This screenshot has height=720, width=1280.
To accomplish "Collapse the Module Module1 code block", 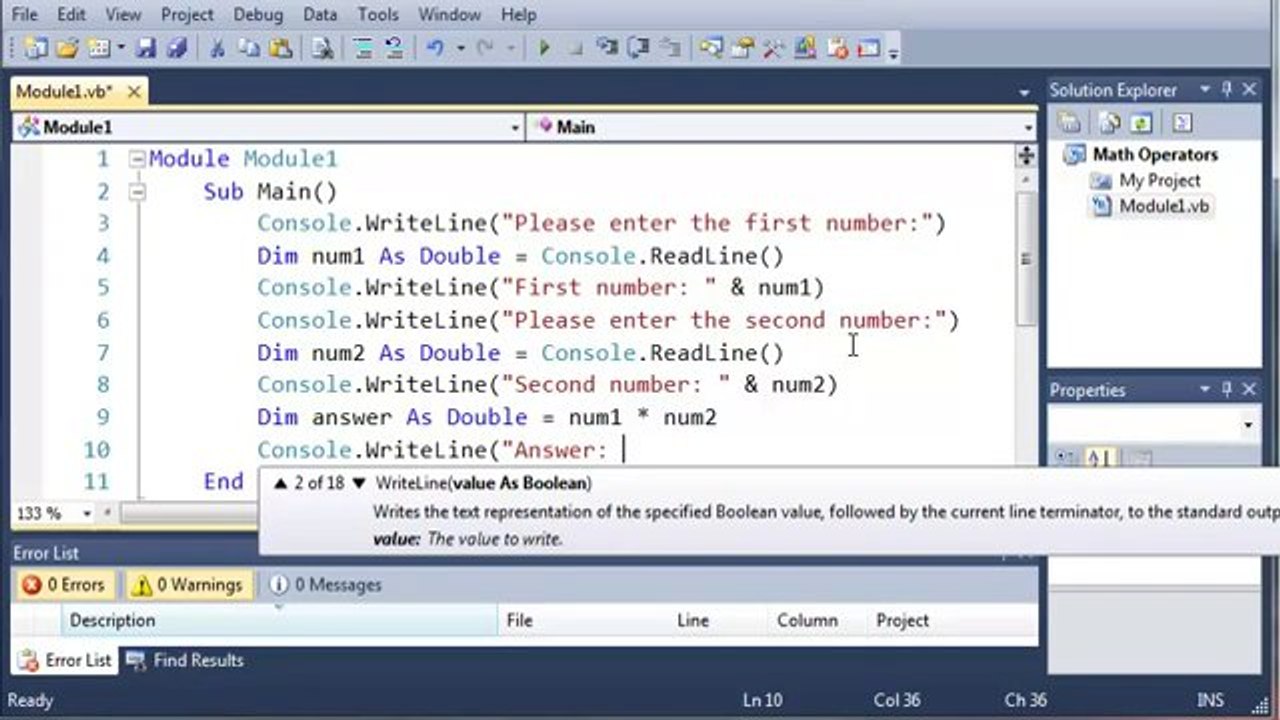I will click(x=137, y=159).
